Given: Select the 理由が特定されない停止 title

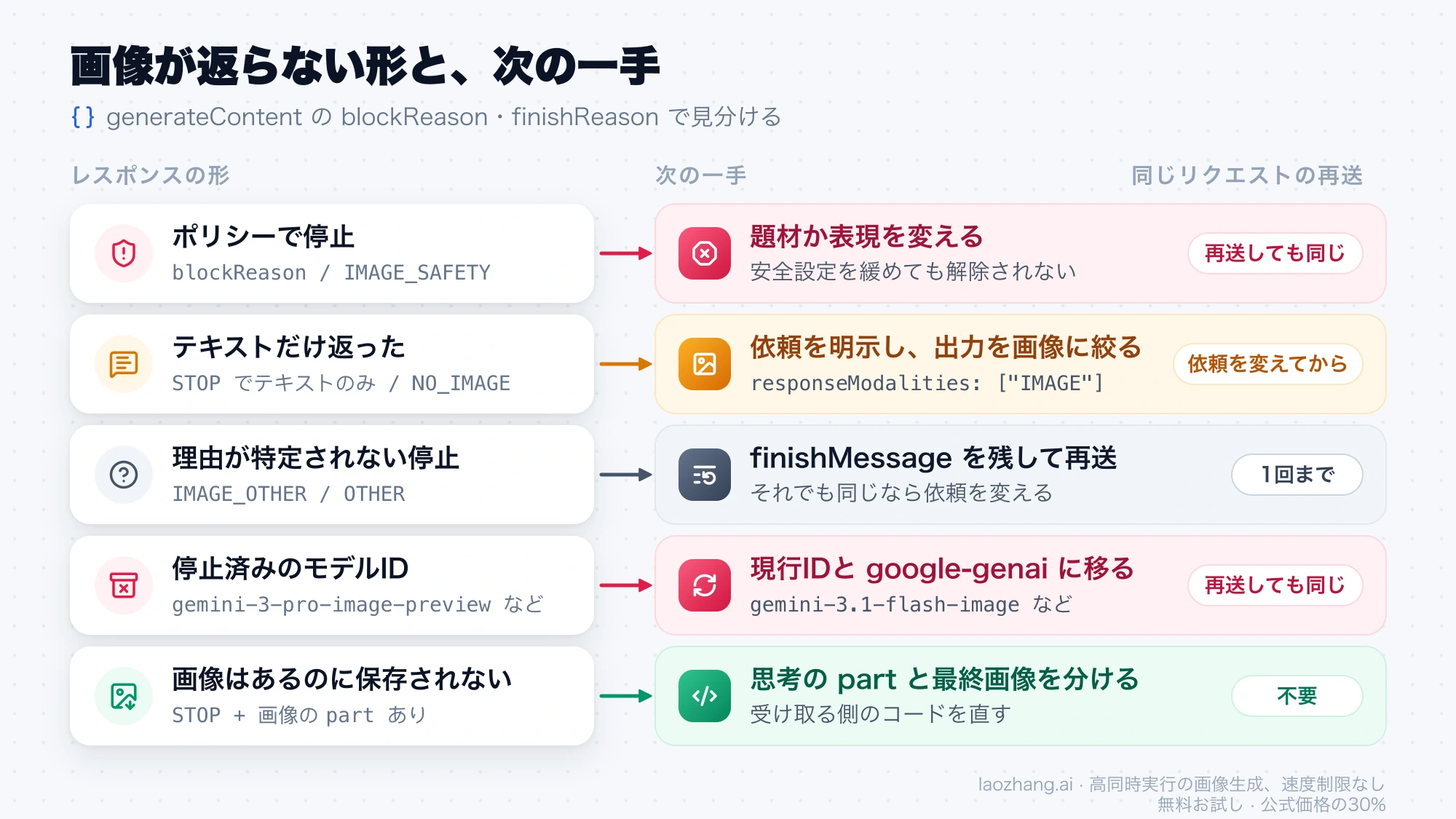Looking at the screenshot, I should click(x=316, y=458).
